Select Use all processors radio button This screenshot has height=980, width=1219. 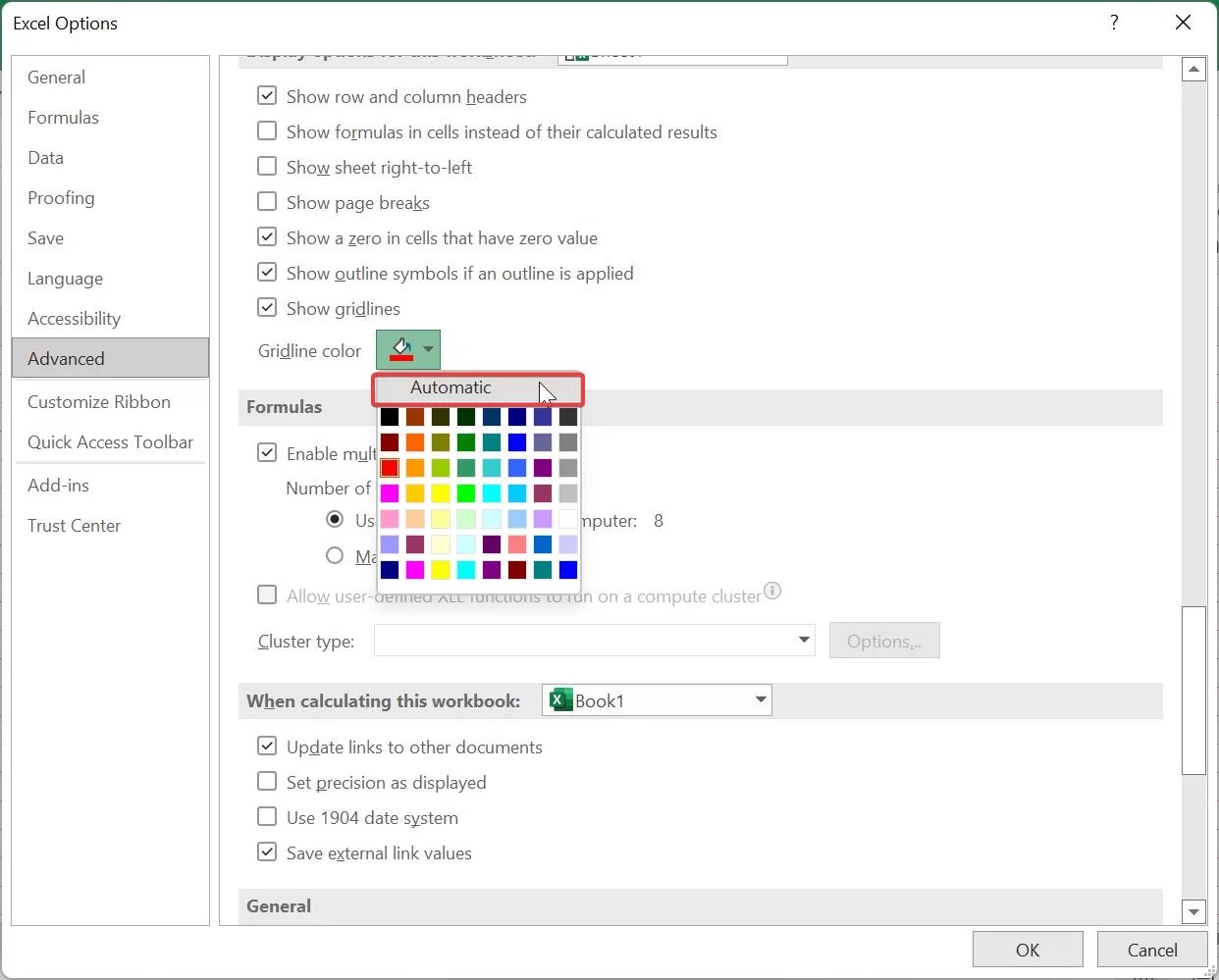click(335, 519)
